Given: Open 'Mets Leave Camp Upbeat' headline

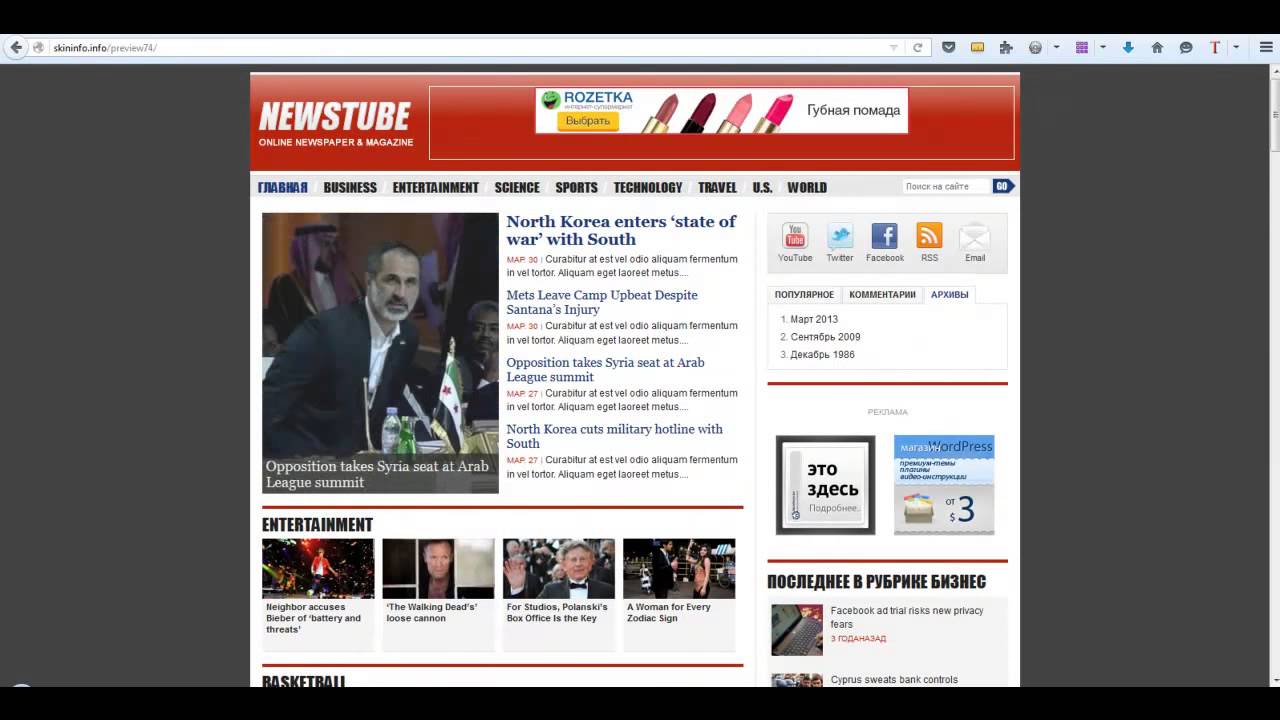Looking at the screenshot, I should point(602,302).
